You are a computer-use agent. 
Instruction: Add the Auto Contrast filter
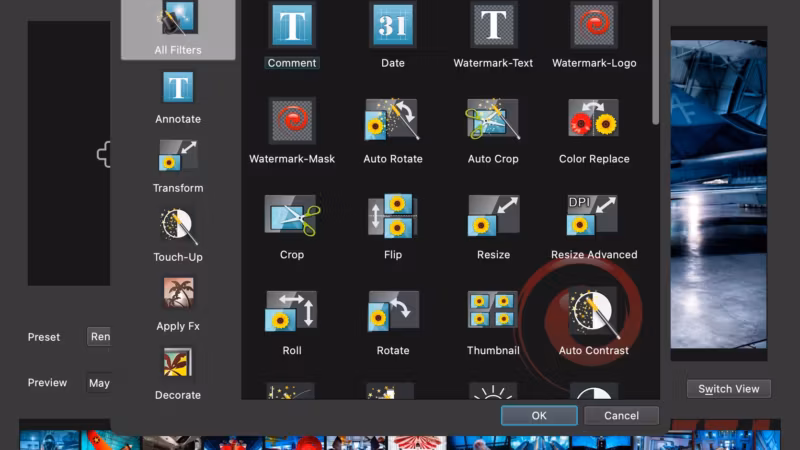coord(594,322)
